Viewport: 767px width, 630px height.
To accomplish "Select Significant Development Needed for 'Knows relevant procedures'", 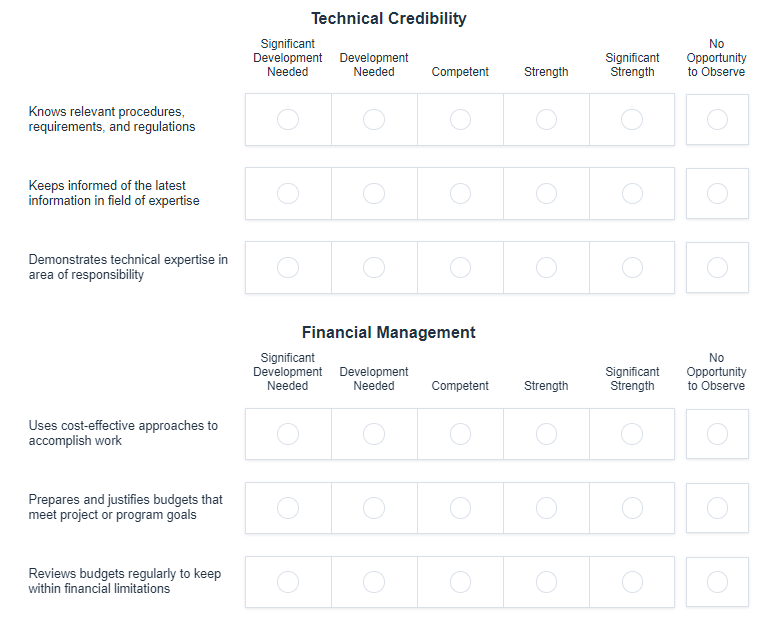I will tap(288, 120).
